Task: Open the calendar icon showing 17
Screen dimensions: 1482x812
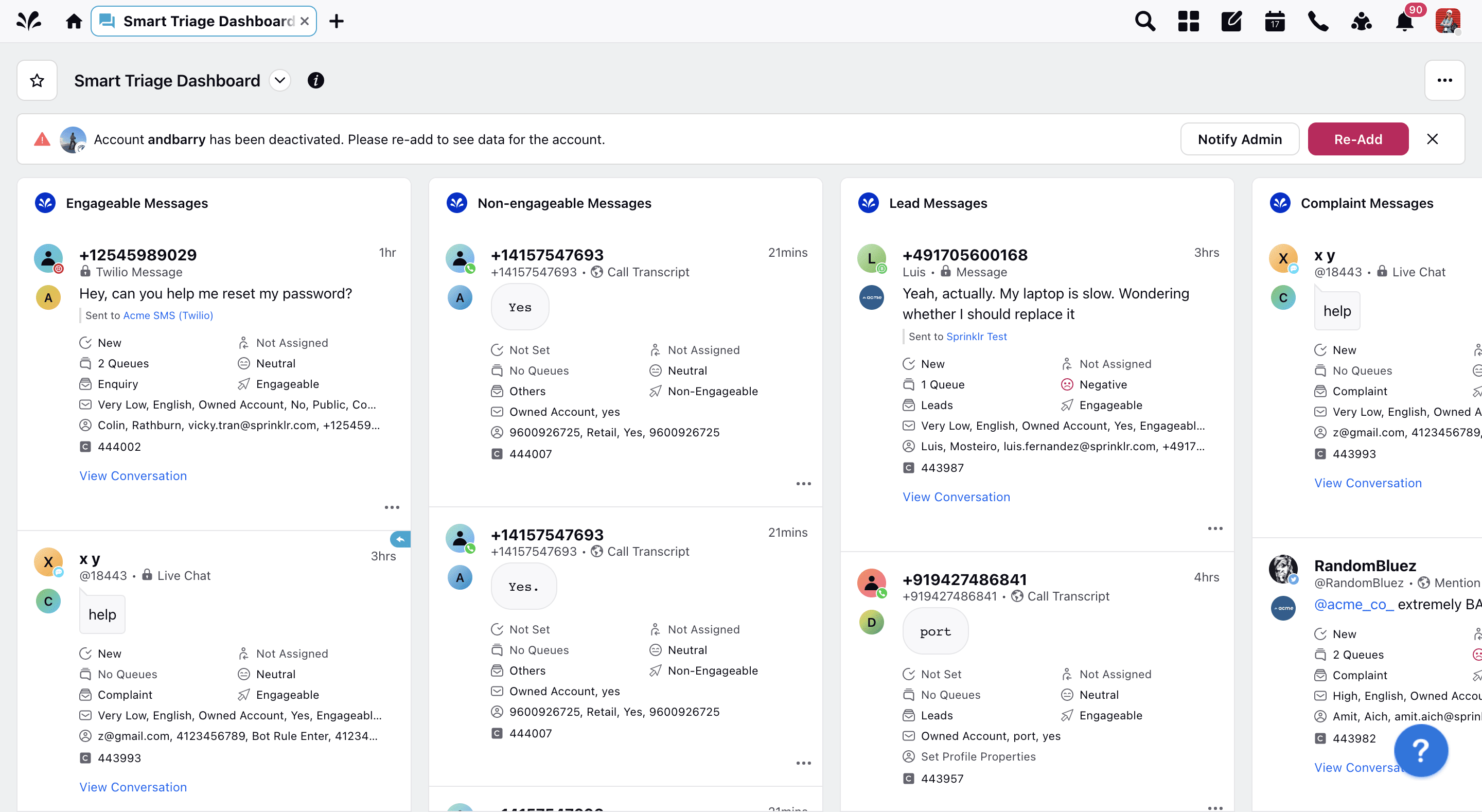Action: click(x=1275, y=21)
